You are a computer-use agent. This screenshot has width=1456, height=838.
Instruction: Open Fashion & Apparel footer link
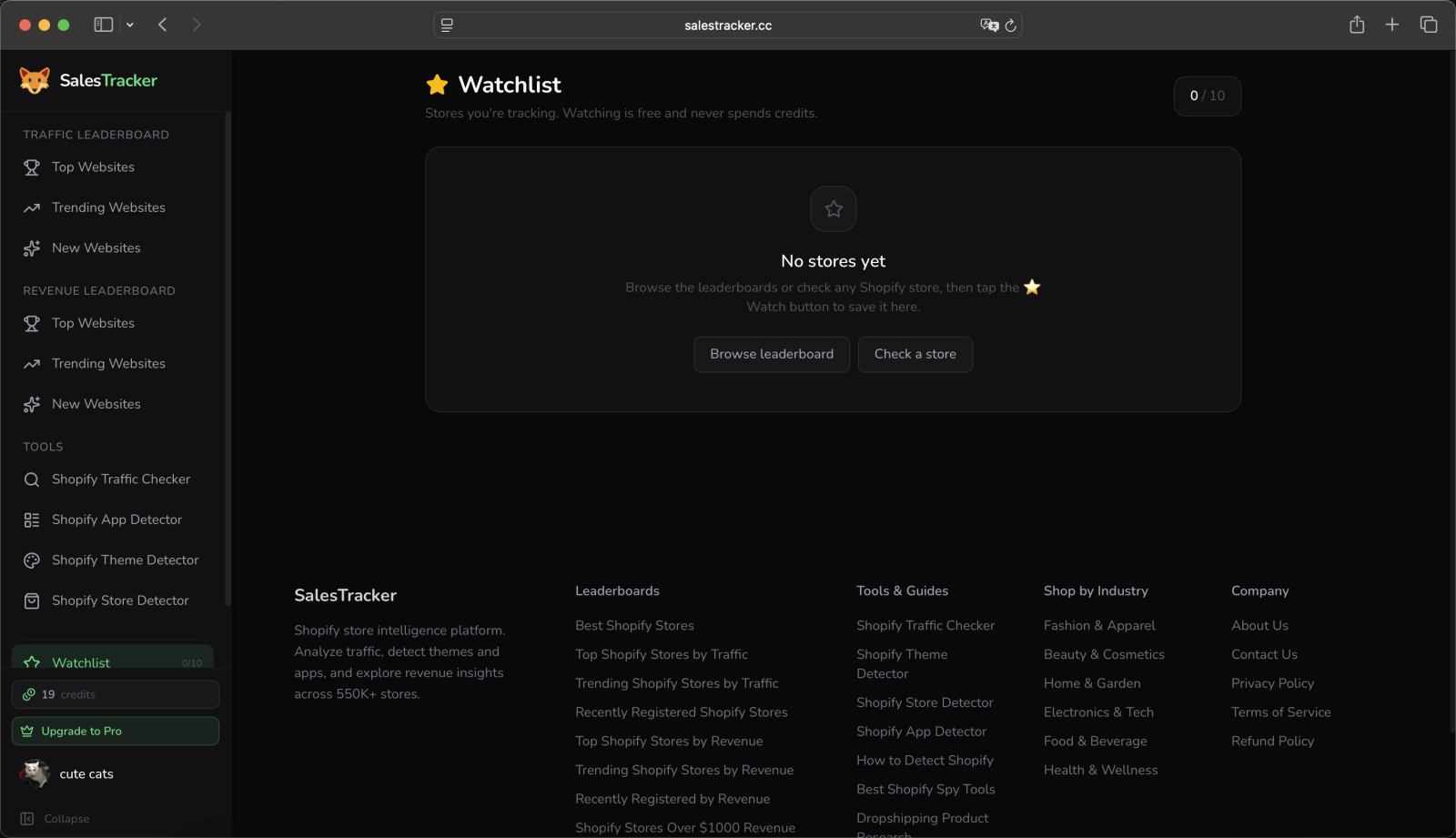[x=1099, y=626]
